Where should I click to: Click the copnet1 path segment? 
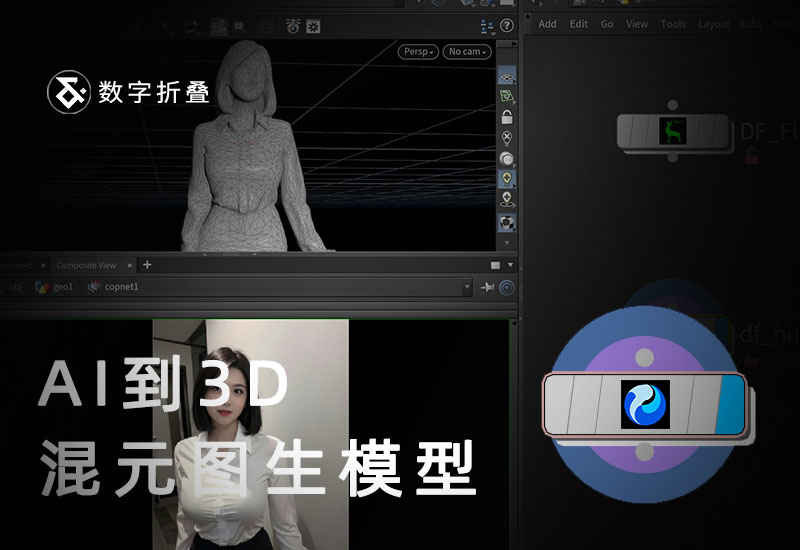pyautogui.click(x=121, y=288)
